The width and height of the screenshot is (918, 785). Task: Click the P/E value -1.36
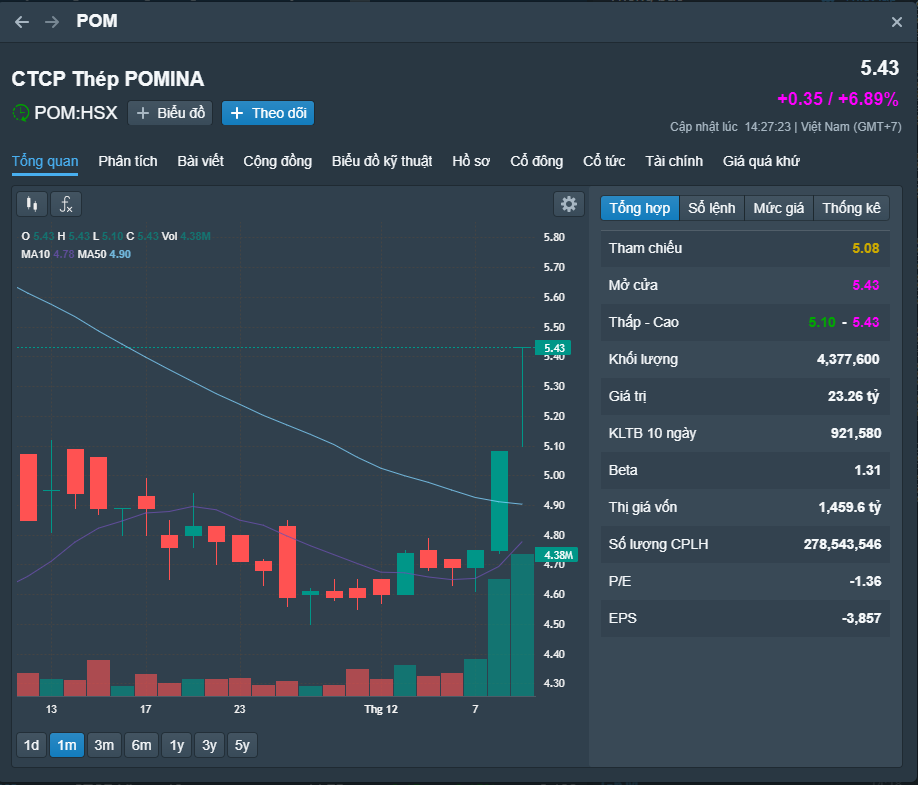pos(865,581)
